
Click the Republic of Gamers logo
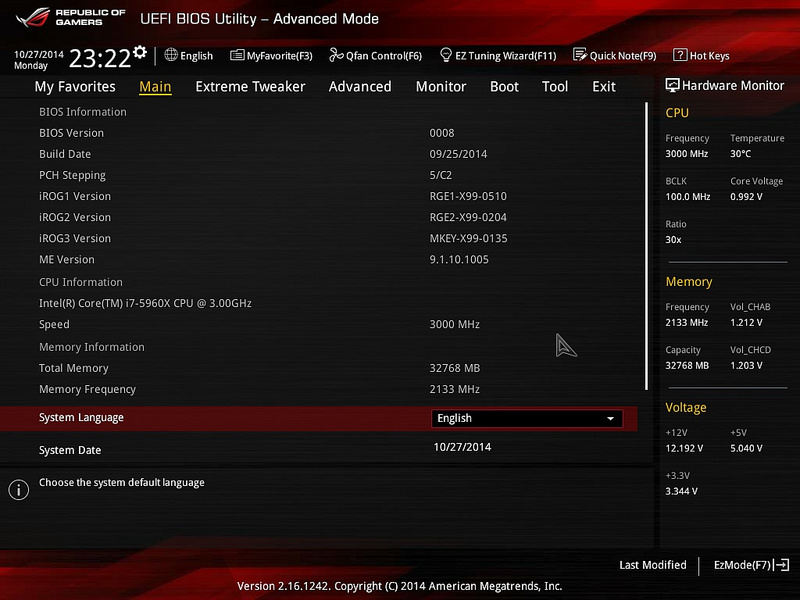(x=70, y=17)
